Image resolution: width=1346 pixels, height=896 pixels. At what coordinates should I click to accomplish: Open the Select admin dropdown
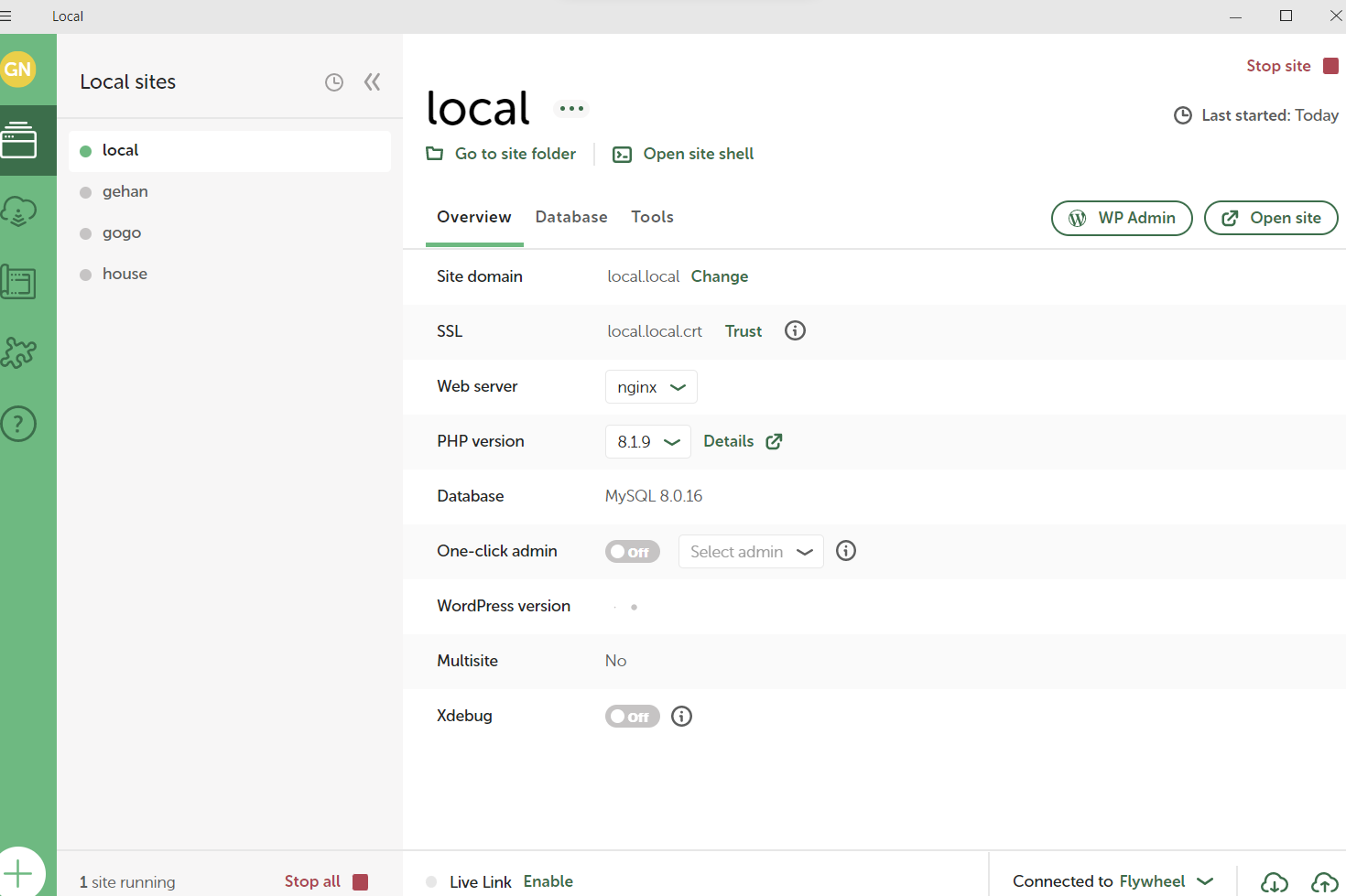751,552
